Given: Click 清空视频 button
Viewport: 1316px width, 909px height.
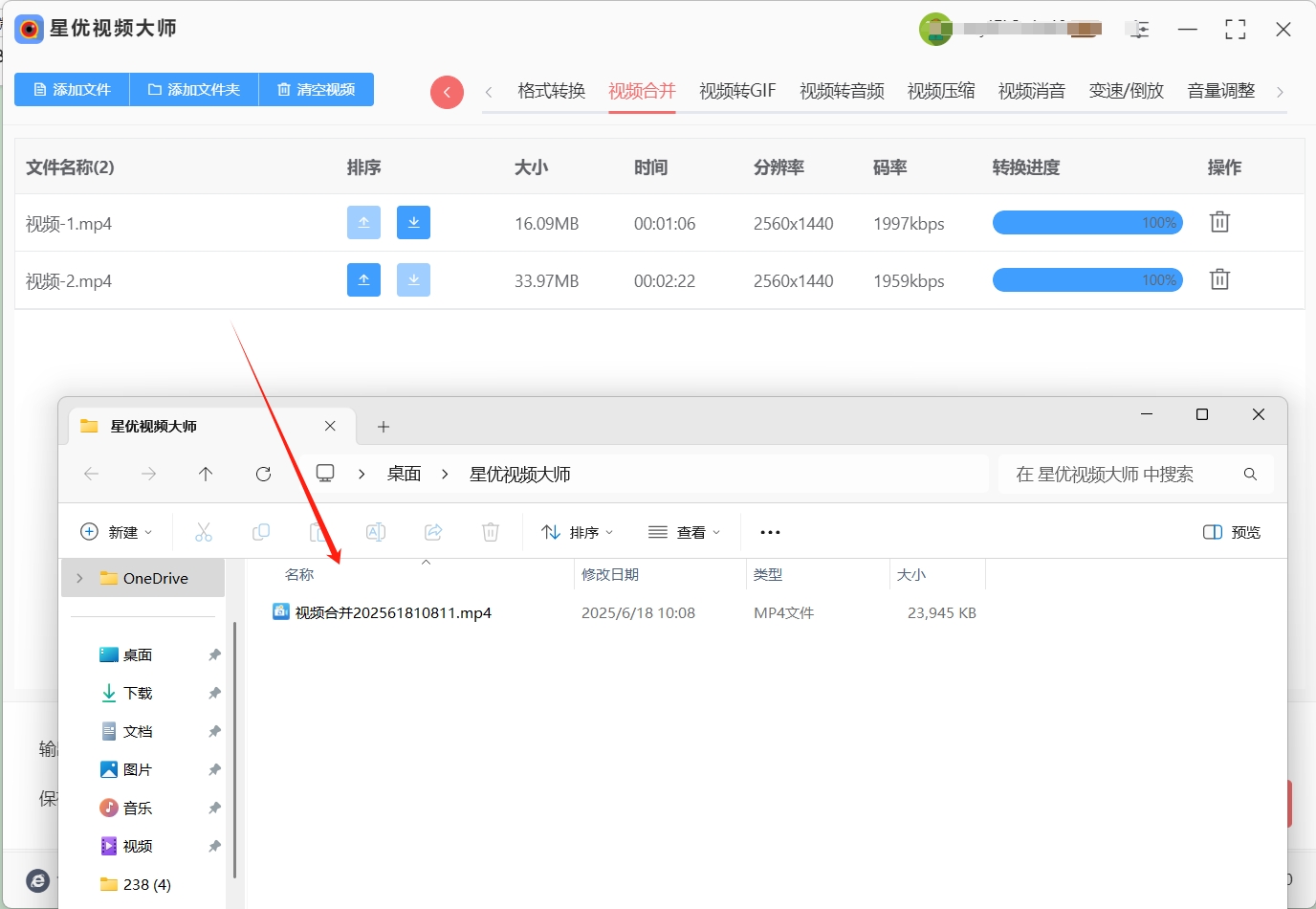Looking at the screenshot, I should [x=317, y=89].
